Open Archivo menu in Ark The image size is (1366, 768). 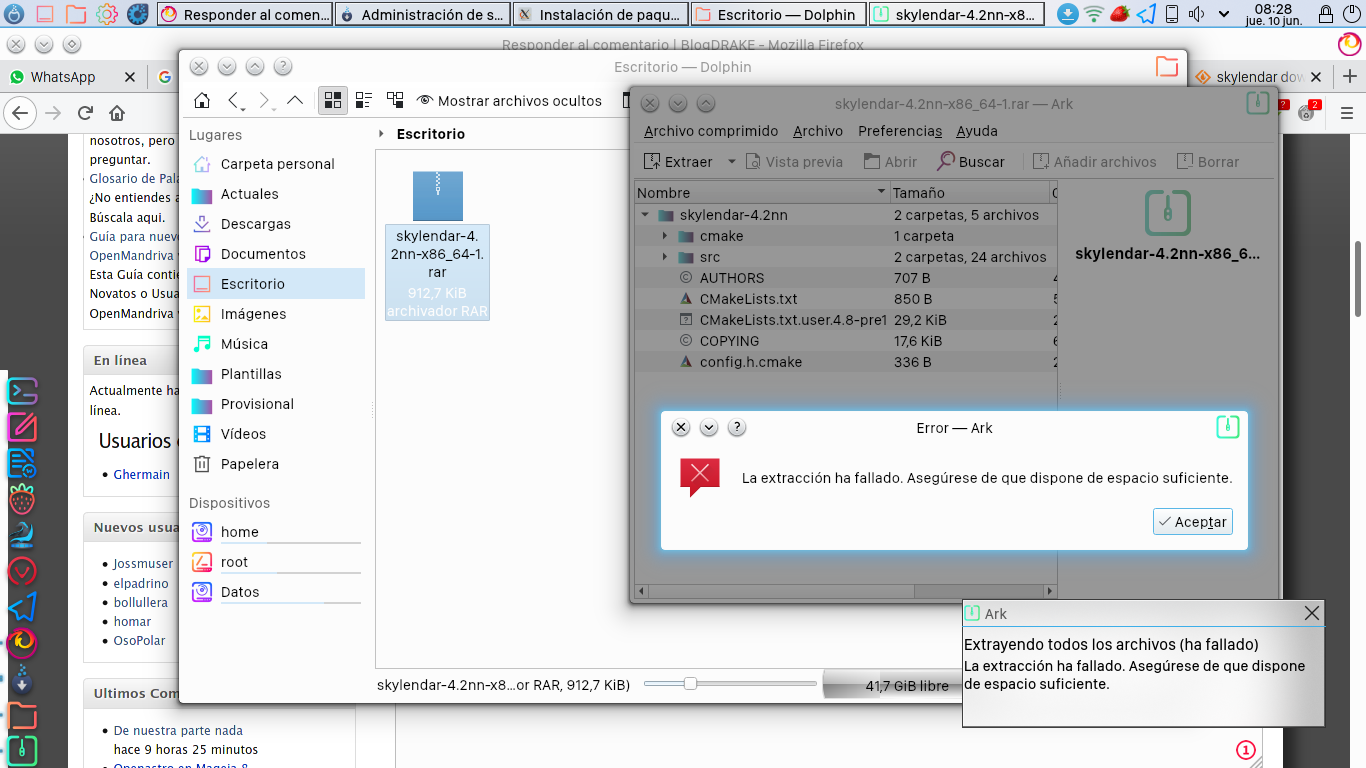(x=818, y=131)
